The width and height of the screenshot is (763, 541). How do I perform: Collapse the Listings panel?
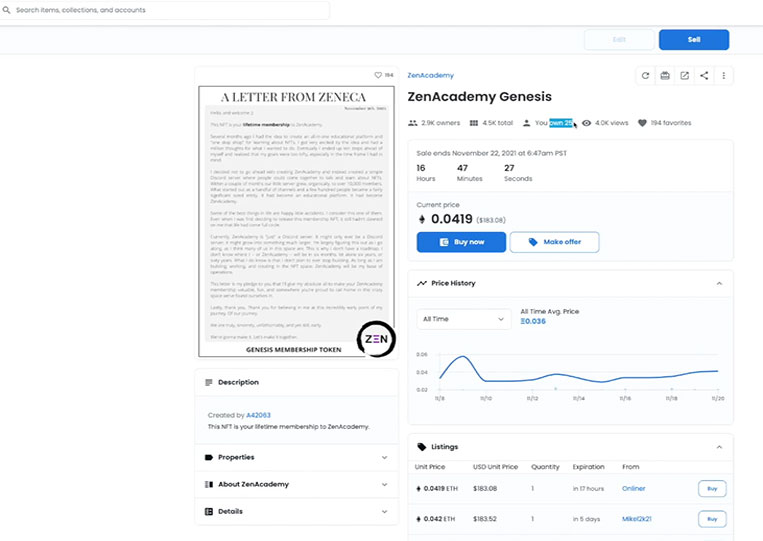719,447
